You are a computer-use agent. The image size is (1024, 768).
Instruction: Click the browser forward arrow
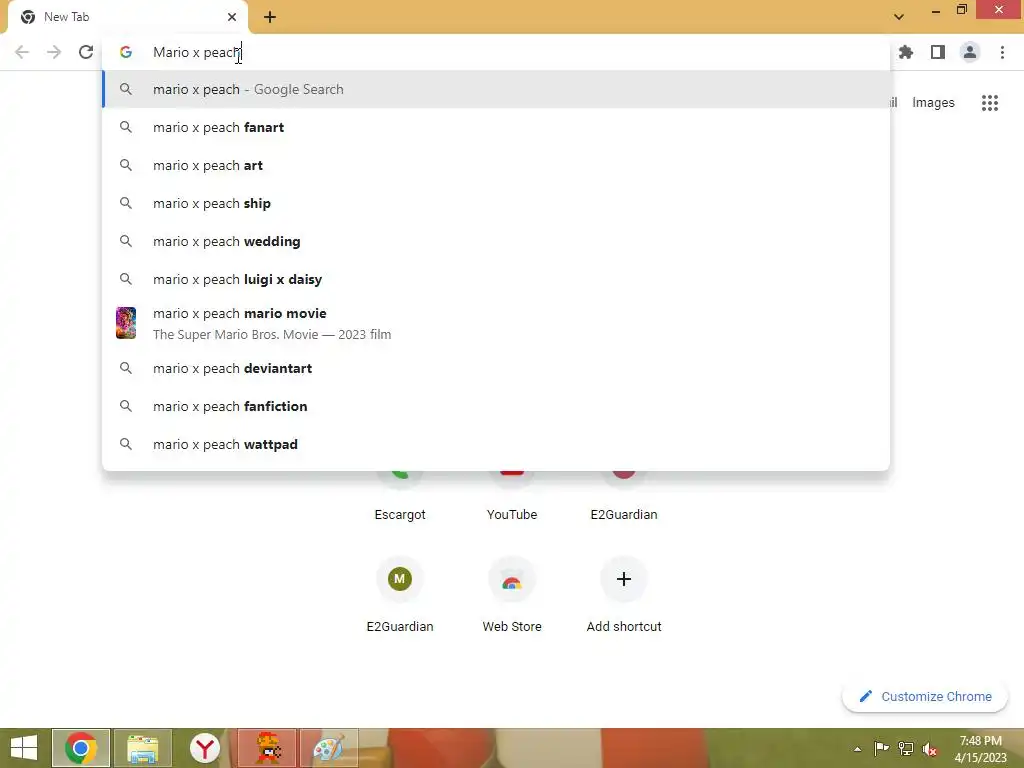click(x=54, y=52)
